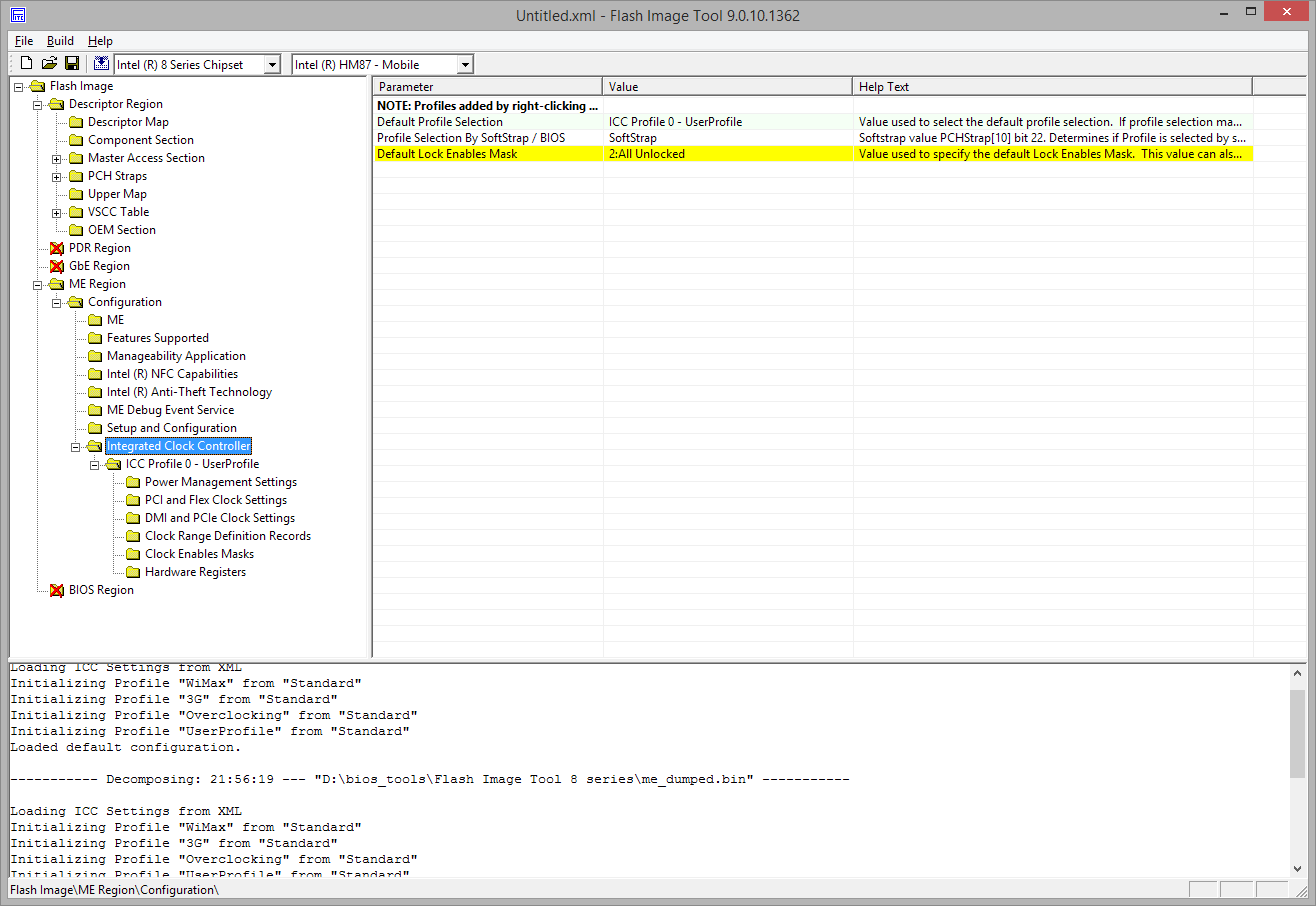Open the Intel HM87 - Mobile dropdown
Viewport: 1316px width, 906px height.
(x=465, y=65)
